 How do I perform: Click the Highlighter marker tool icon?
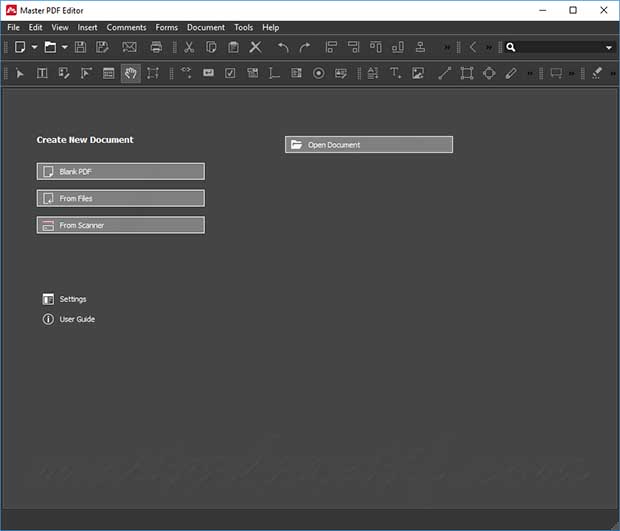pos(597,73)
